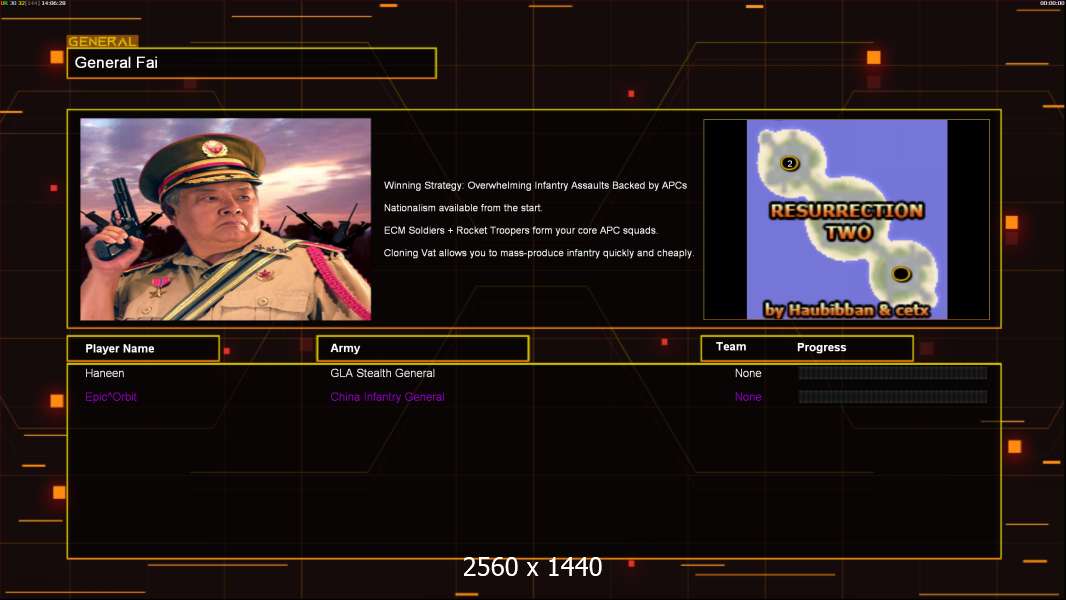This screenshot has height=600, width=1066.
Task: Click GLA Stealth General army entry
Action: 382,373
